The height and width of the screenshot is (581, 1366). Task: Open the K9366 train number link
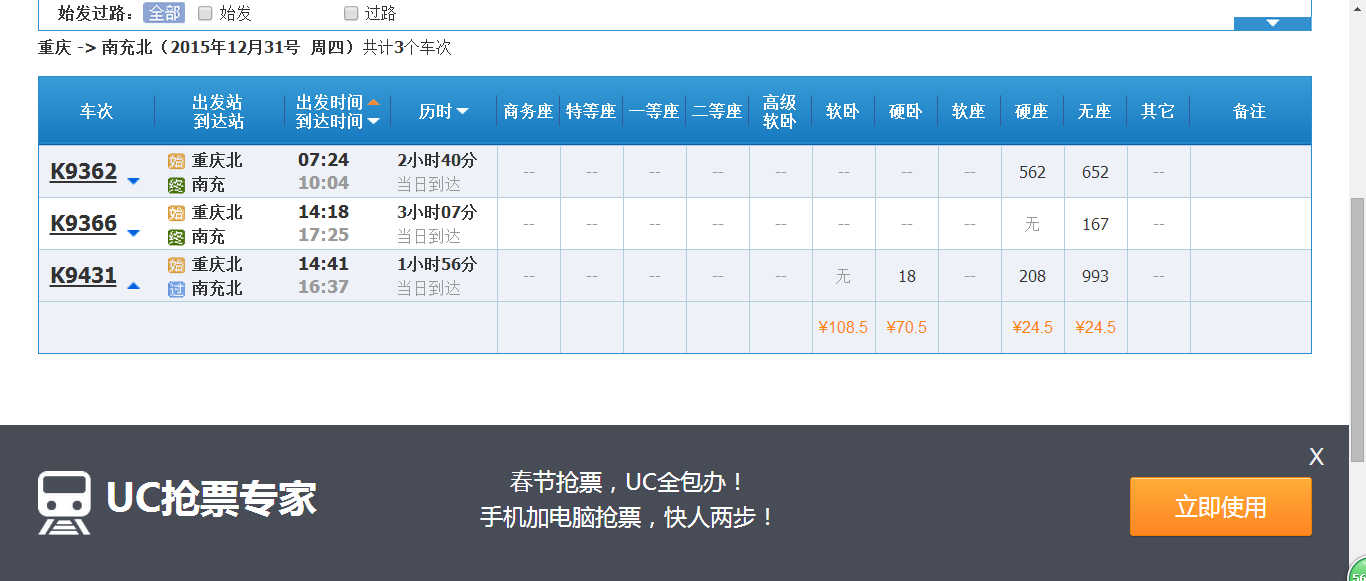[x=83, y=223]
